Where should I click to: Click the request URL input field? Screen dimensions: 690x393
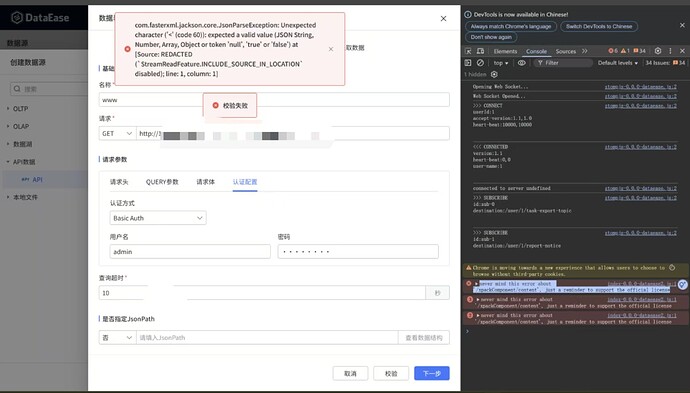[293, 133]
